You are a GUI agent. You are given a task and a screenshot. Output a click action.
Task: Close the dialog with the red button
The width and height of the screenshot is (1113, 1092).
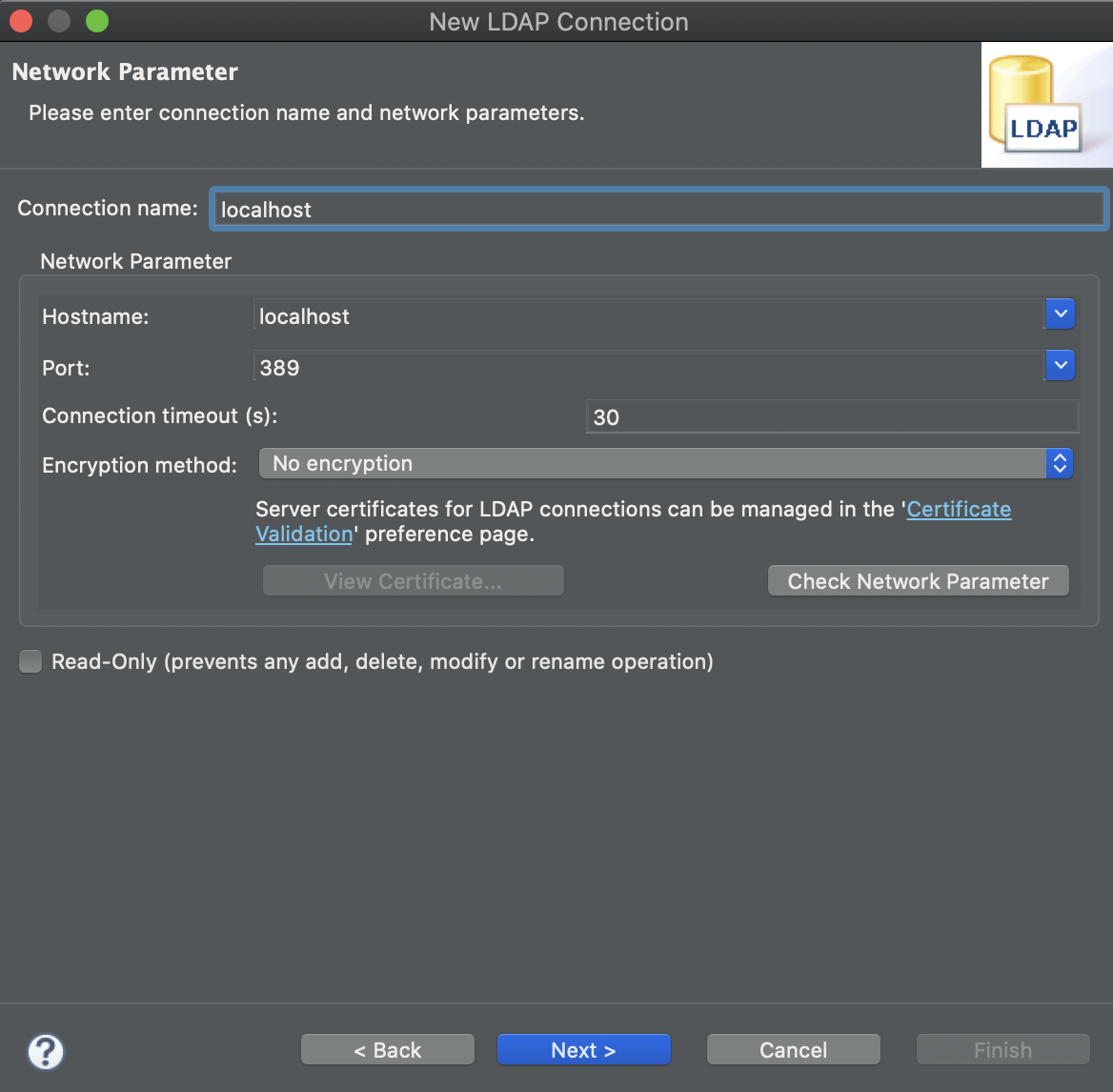(21, 21)
